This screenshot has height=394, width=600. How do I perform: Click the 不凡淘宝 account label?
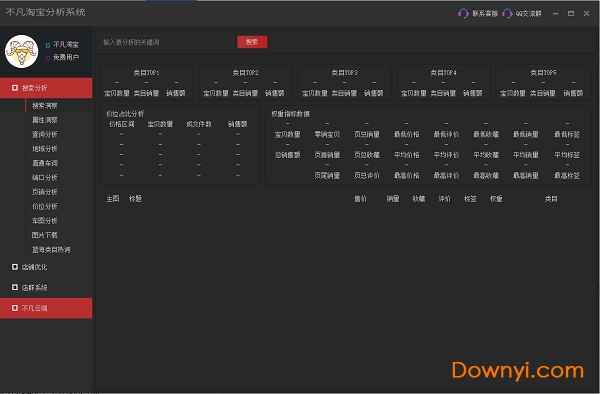pos(66,45)
